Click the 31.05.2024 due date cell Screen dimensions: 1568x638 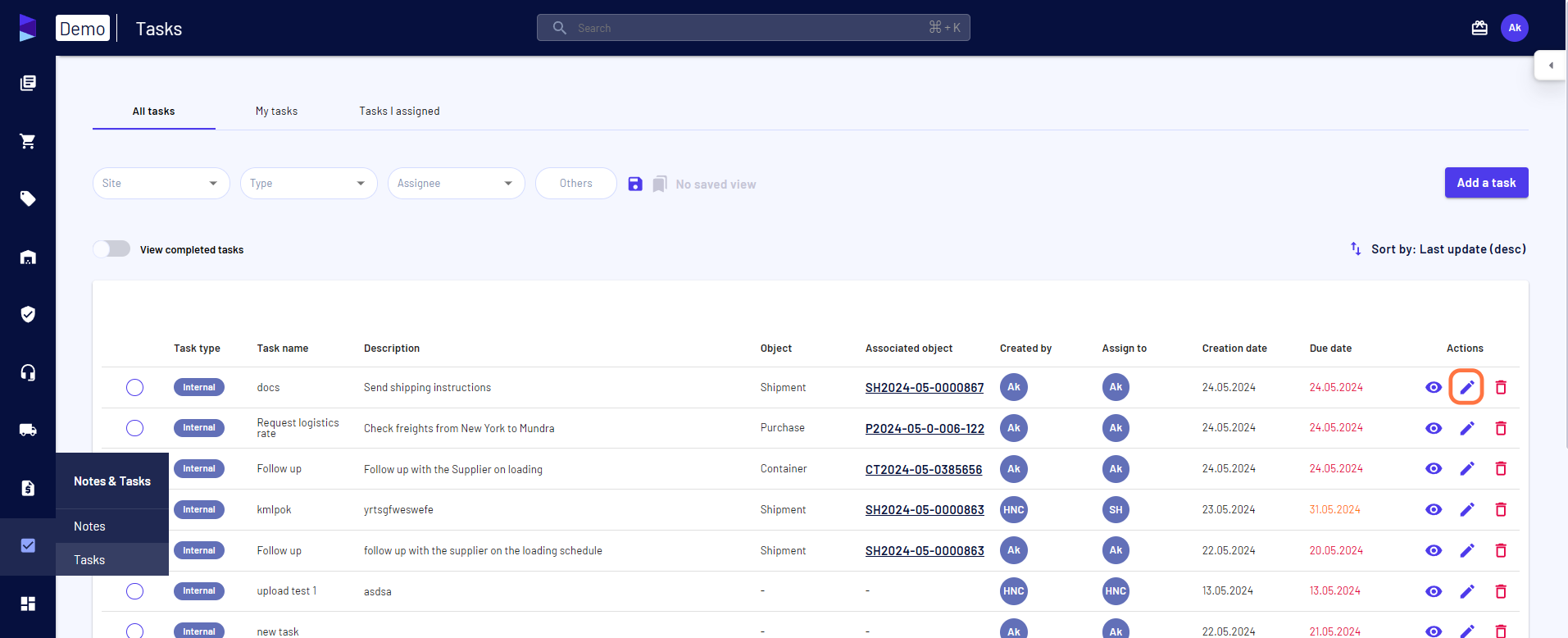(x=1334, y=509)
